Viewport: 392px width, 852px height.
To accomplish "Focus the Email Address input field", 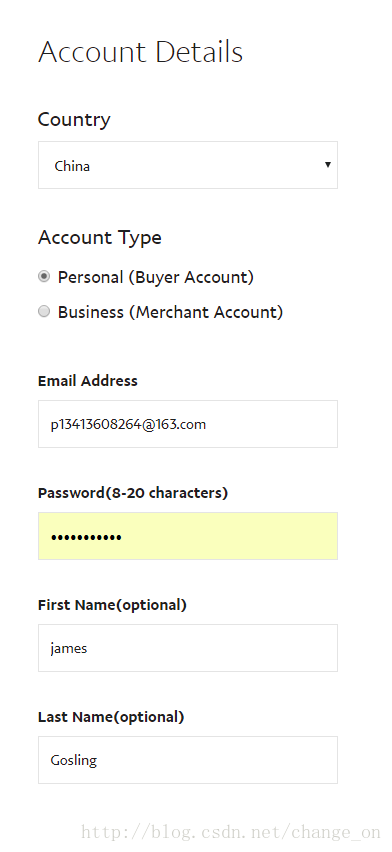I will coord(188,424).
